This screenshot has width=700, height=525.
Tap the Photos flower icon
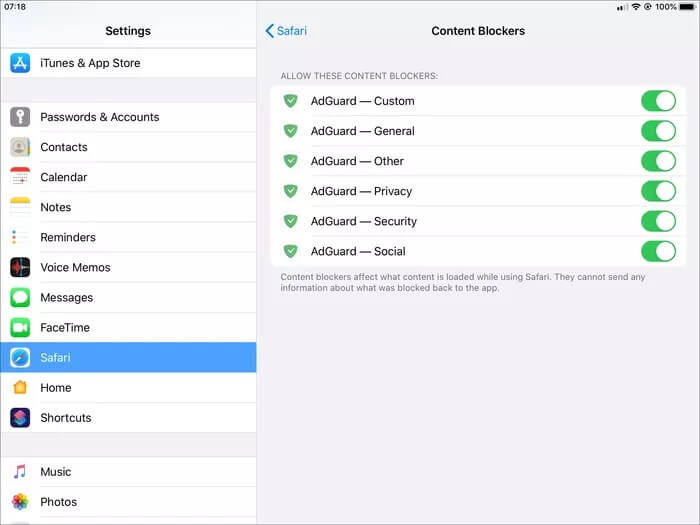tap(20, 502)
